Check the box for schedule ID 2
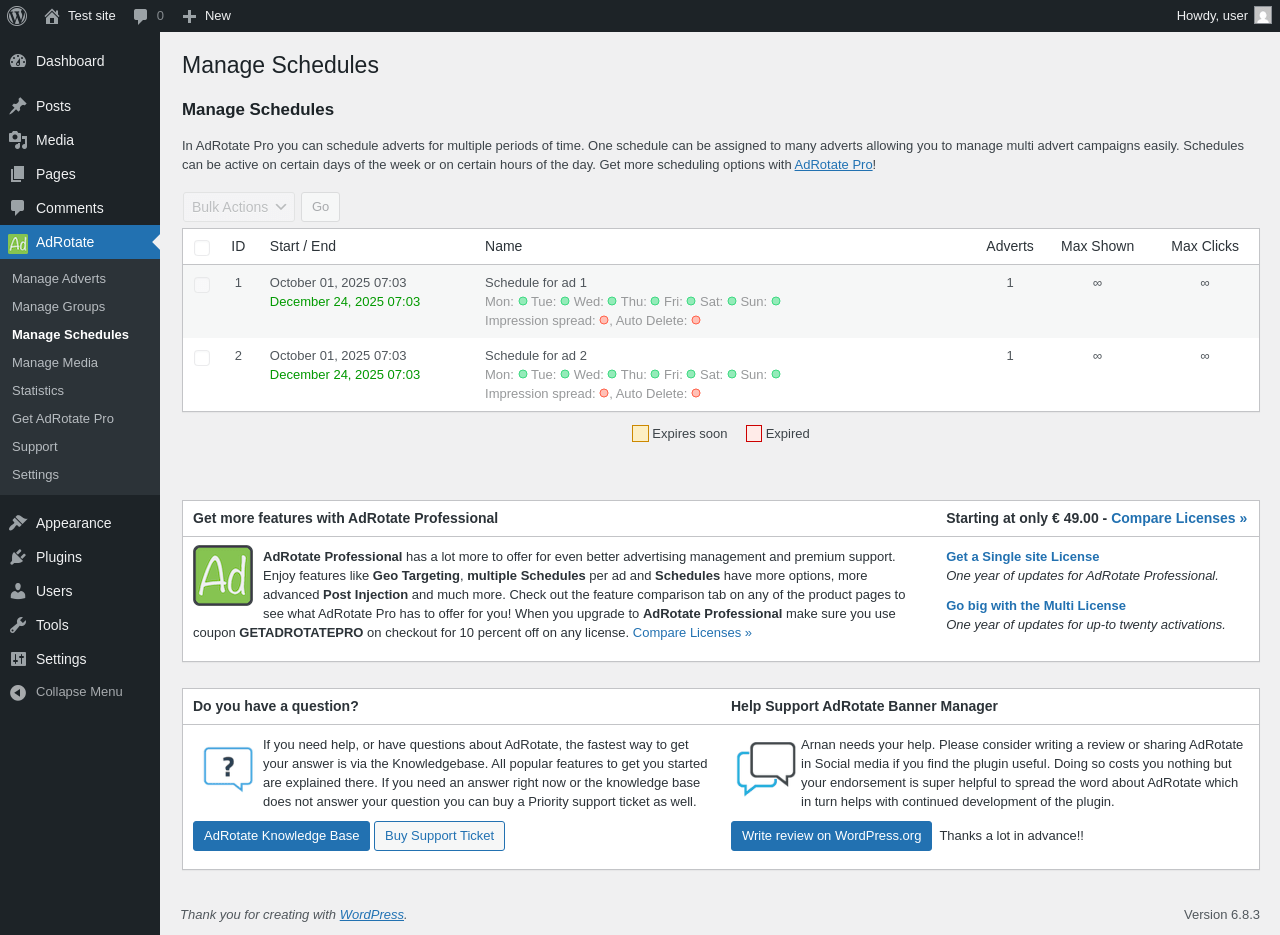Image resolution: width=1280 pixels, height=935 pixels. click(x=202, y=357)
